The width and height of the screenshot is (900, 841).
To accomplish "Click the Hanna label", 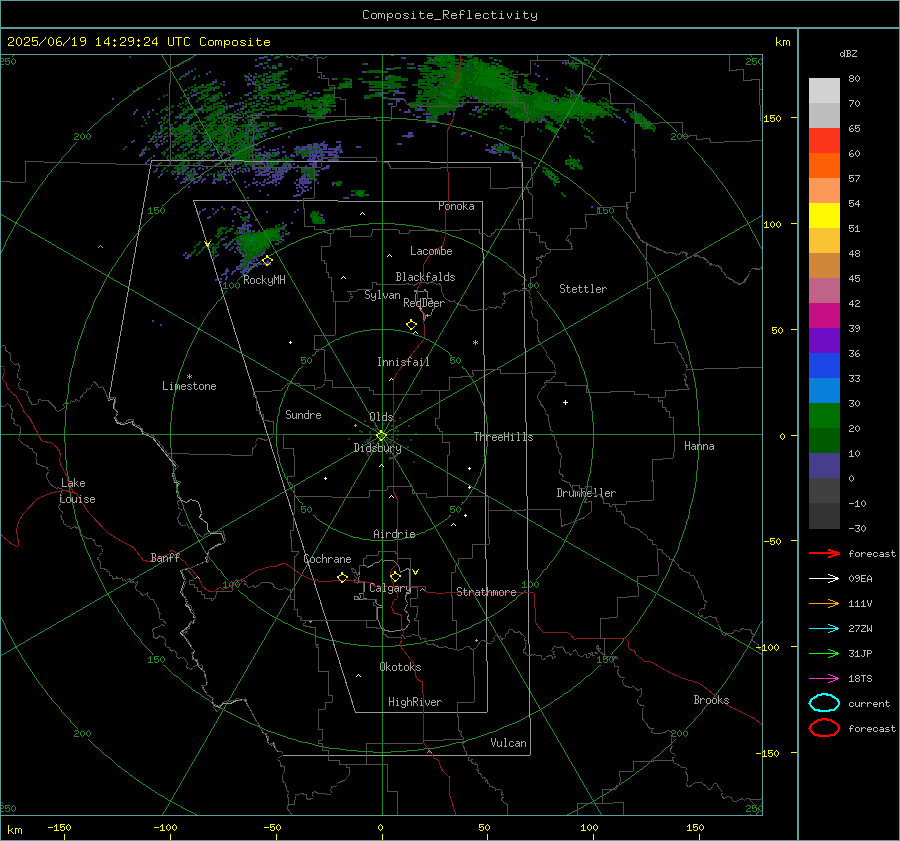I will (699, 446).
